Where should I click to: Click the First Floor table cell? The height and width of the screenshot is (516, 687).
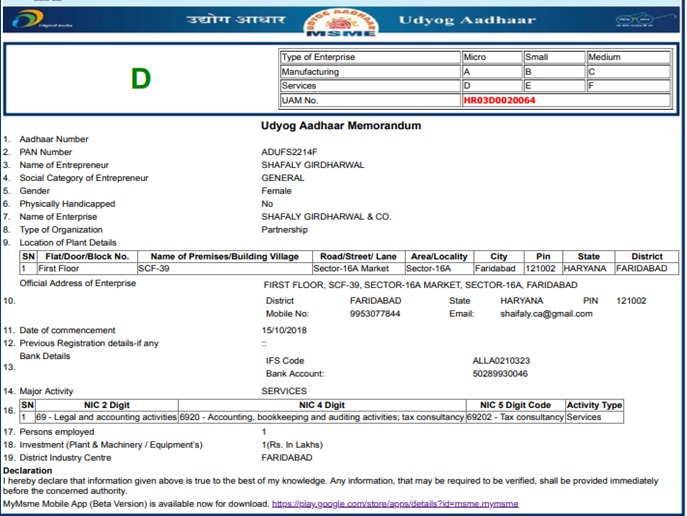(87, 269)
